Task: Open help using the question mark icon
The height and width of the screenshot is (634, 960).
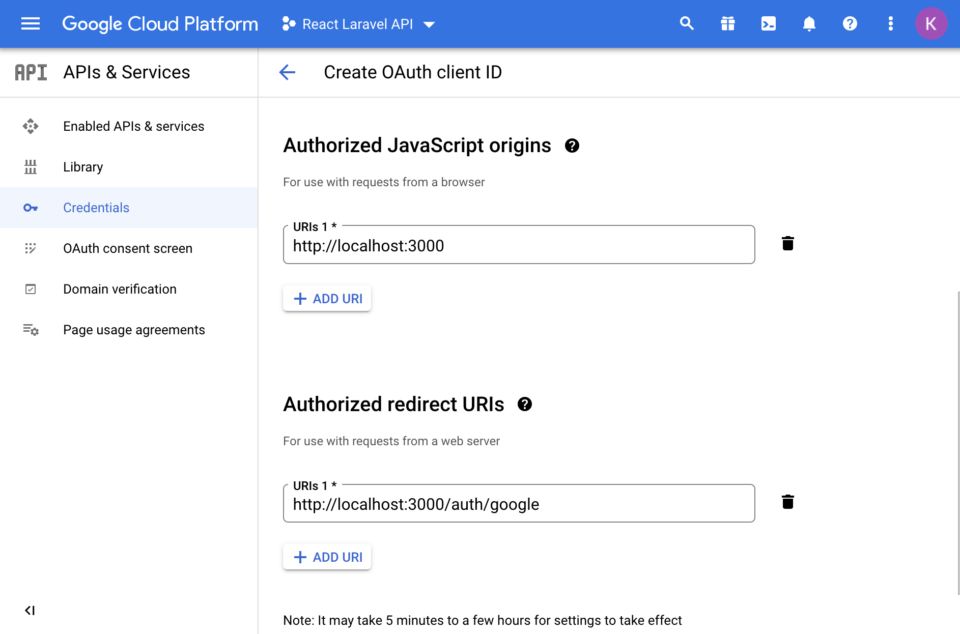Action: (849, 23)
